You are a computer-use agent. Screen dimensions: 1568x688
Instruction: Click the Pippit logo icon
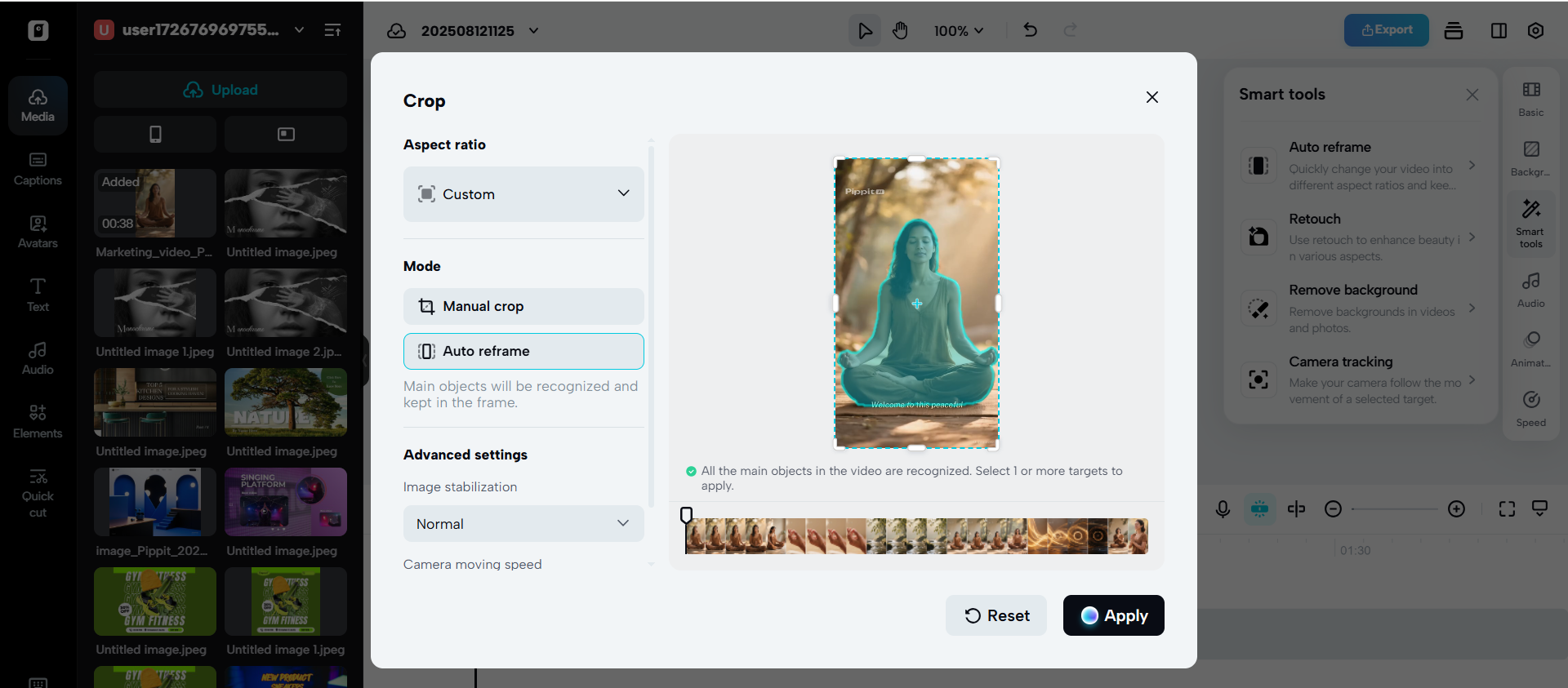[38, 30]
